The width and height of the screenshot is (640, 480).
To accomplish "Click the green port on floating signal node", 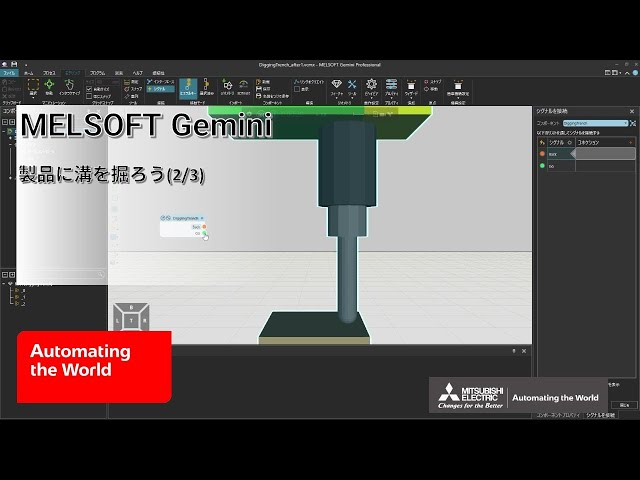I will click(x=204, y=233).
